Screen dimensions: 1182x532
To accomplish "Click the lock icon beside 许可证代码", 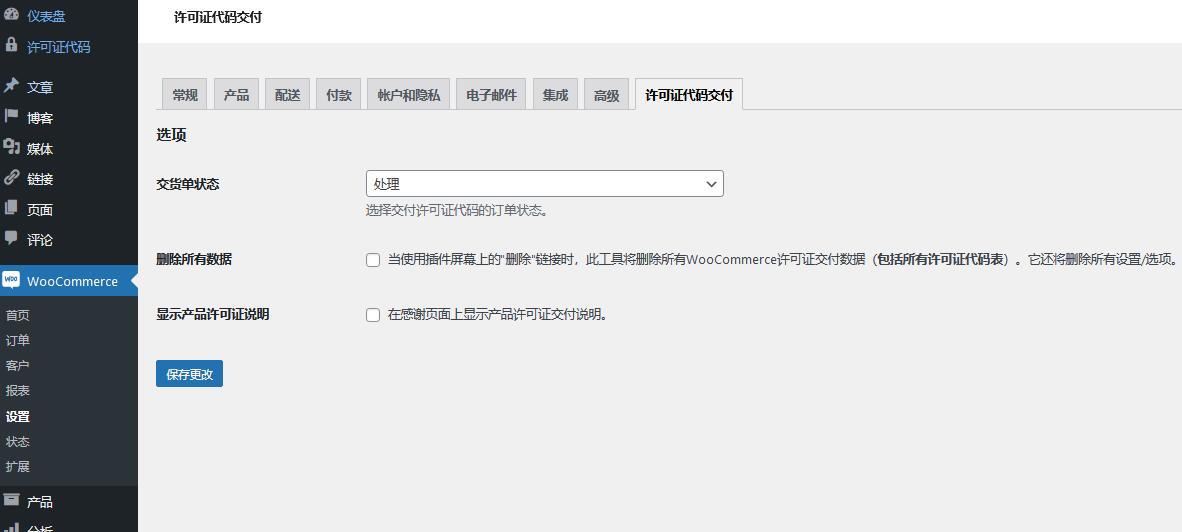I will [11, 44].
